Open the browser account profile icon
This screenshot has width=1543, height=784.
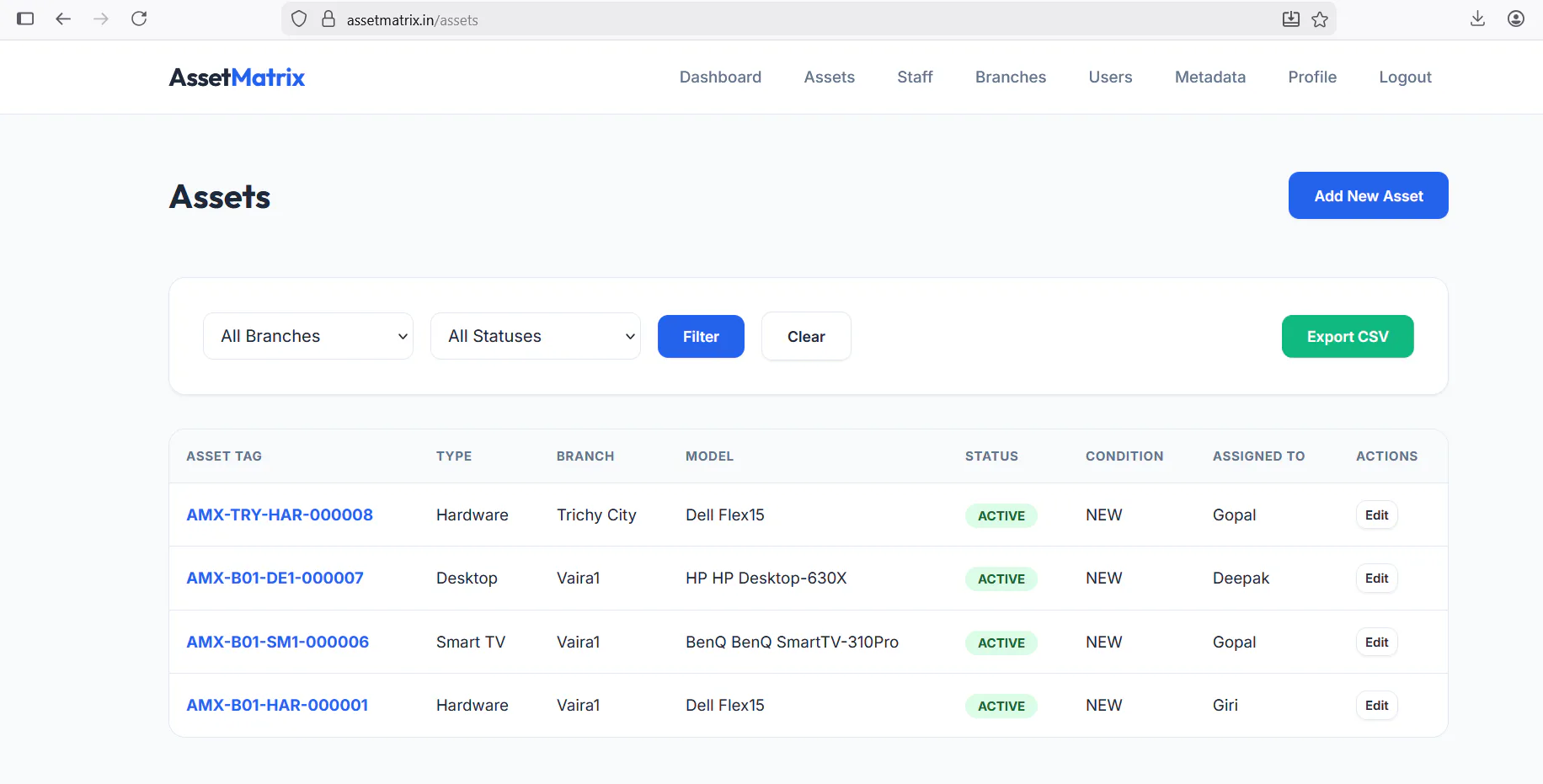coord(1516,19)
